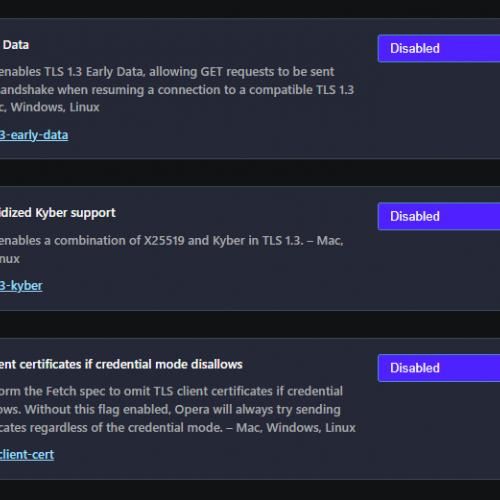Screen dimensions: 500x500
Task: Click the client-cert flag anchor link
Action: pos(27,455)
